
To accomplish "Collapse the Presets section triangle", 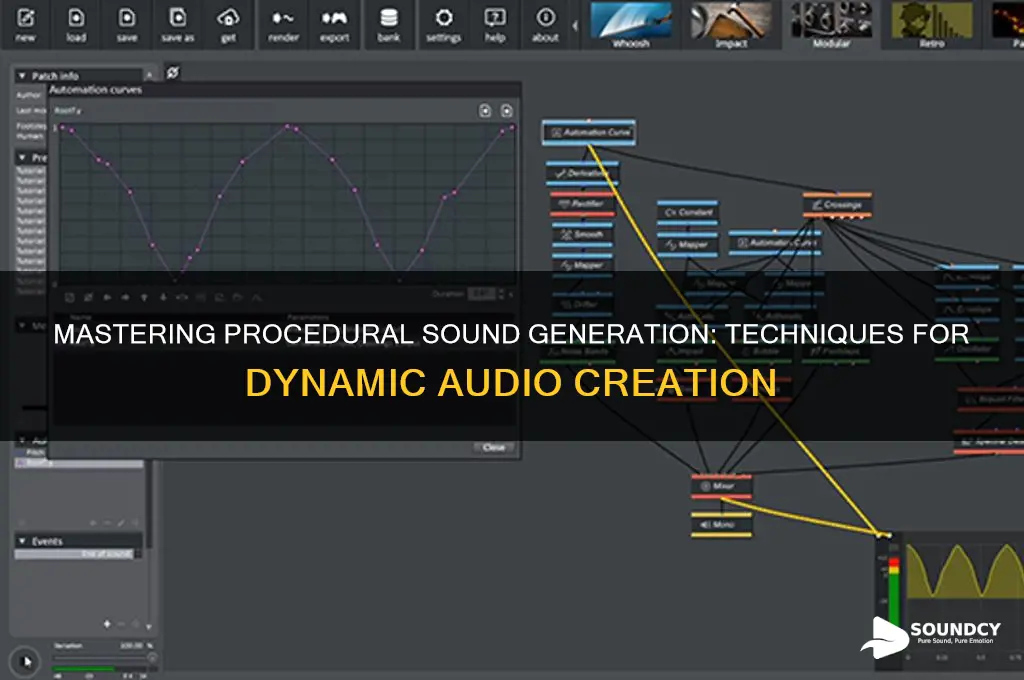I will (x=22, y=157).
